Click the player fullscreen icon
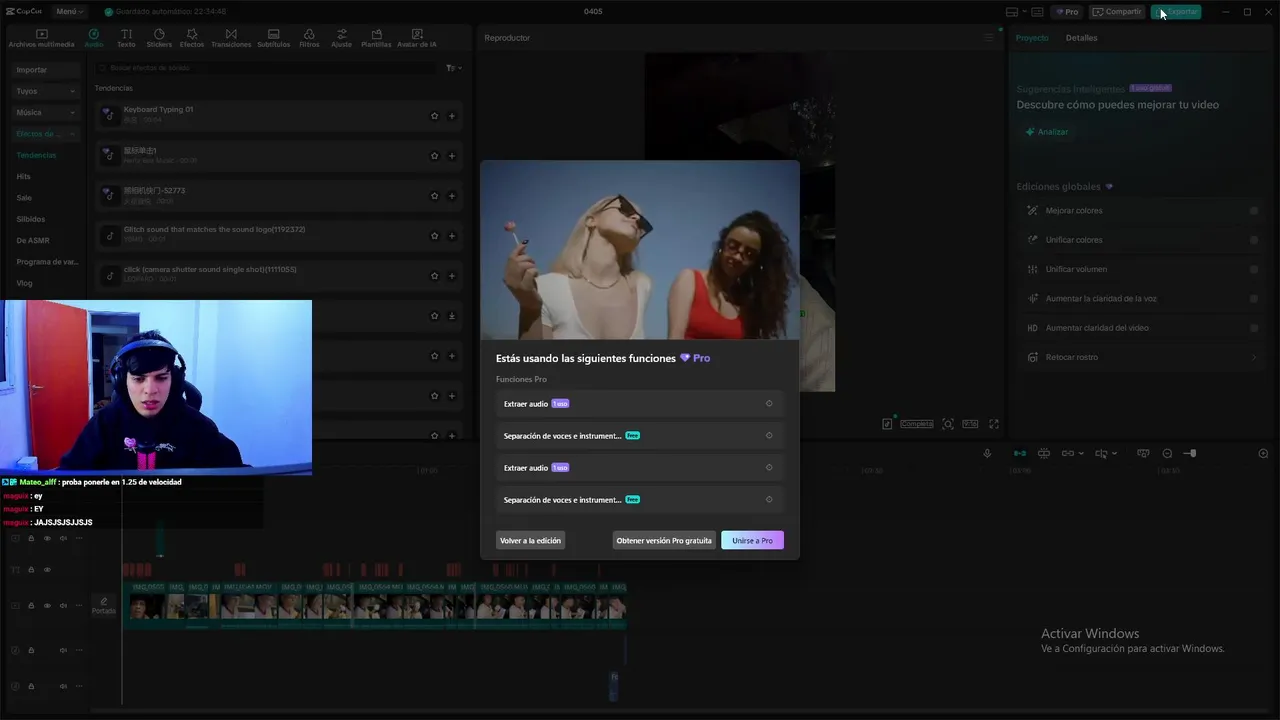 click(x=994, y=424)
